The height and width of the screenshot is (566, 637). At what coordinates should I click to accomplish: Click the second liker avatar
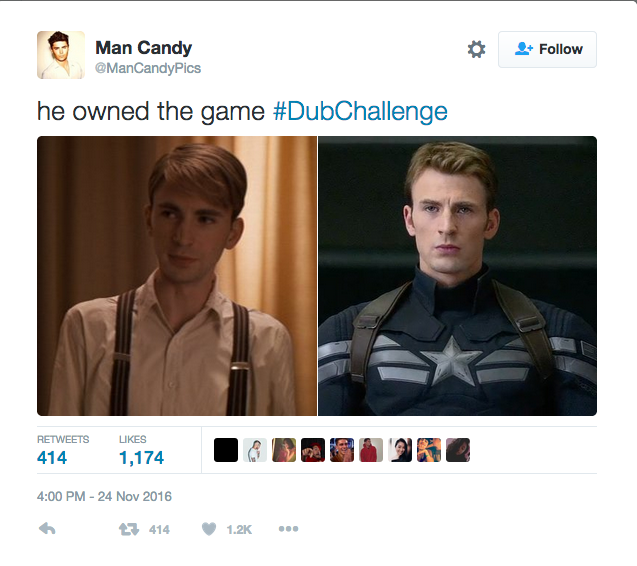pos(255,450)
